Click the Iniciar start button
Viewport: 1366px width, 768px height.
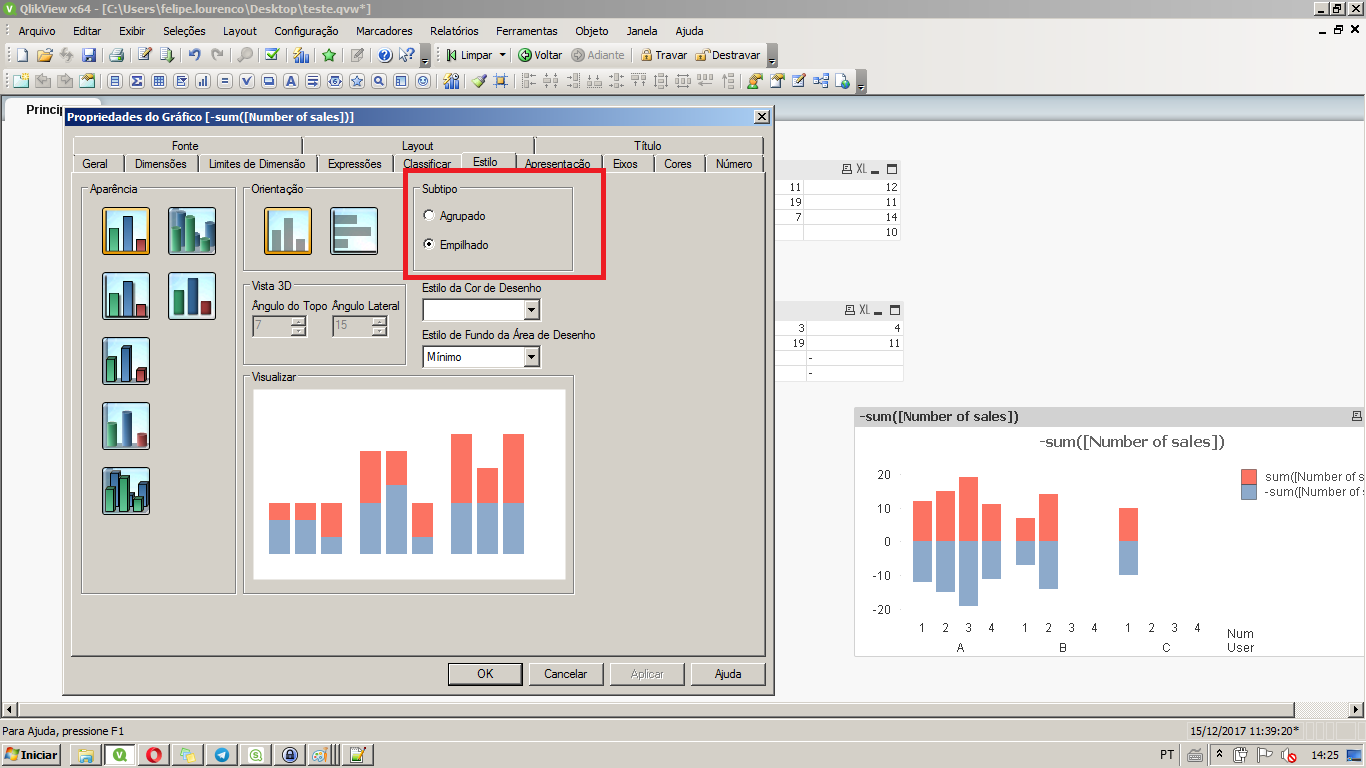click(x=32, y=755)
